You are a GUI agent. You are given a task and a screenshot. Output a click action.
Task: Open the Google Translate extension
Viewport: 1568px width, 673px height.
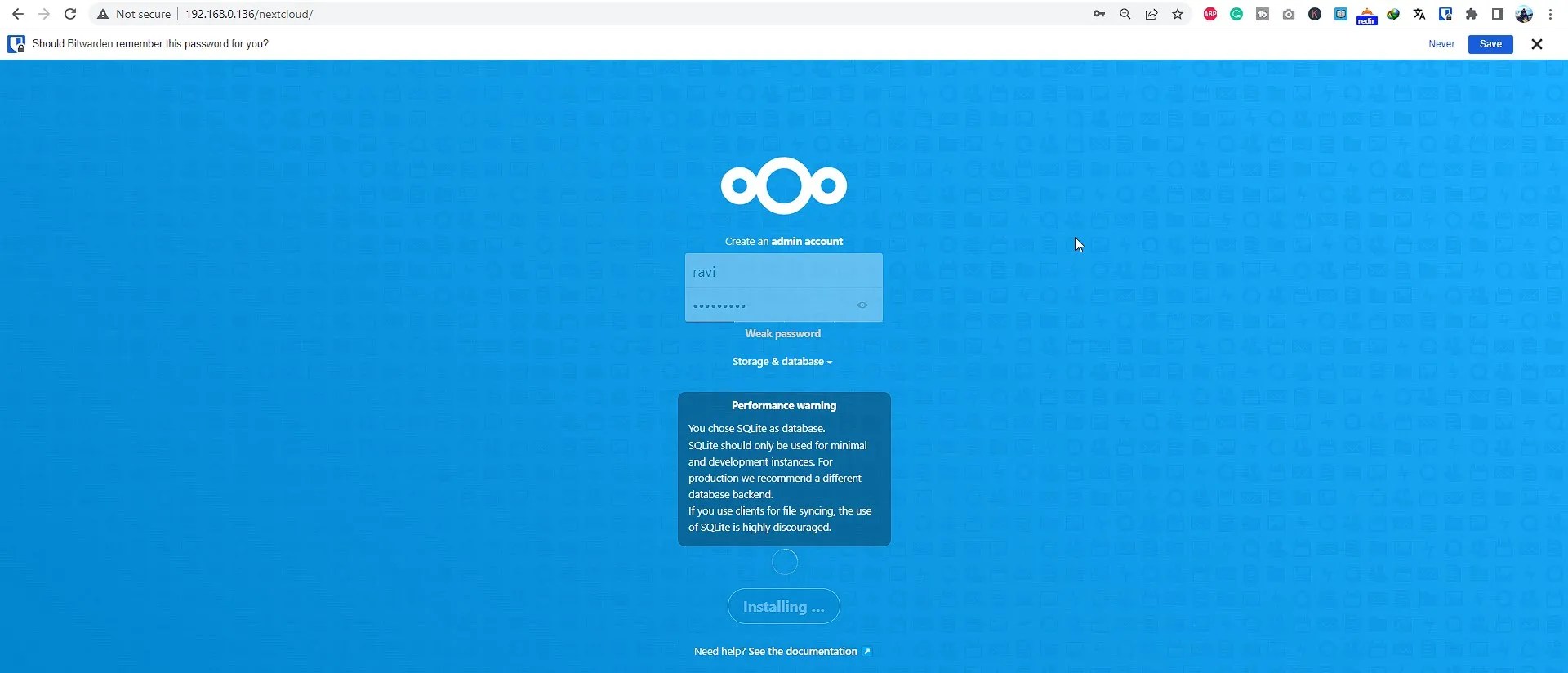tap(1419, 14)
